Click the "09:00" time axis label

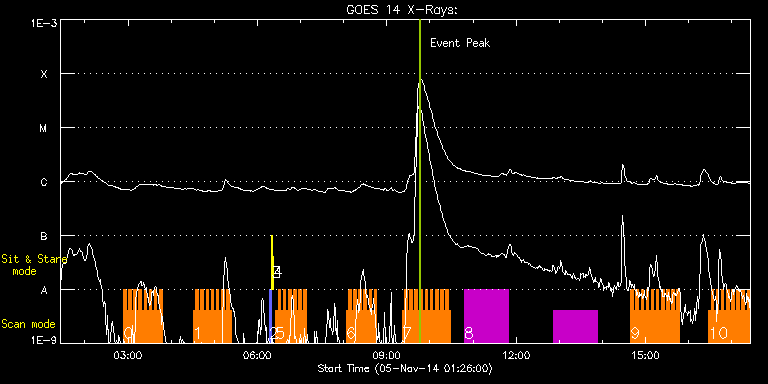point(387,355)
